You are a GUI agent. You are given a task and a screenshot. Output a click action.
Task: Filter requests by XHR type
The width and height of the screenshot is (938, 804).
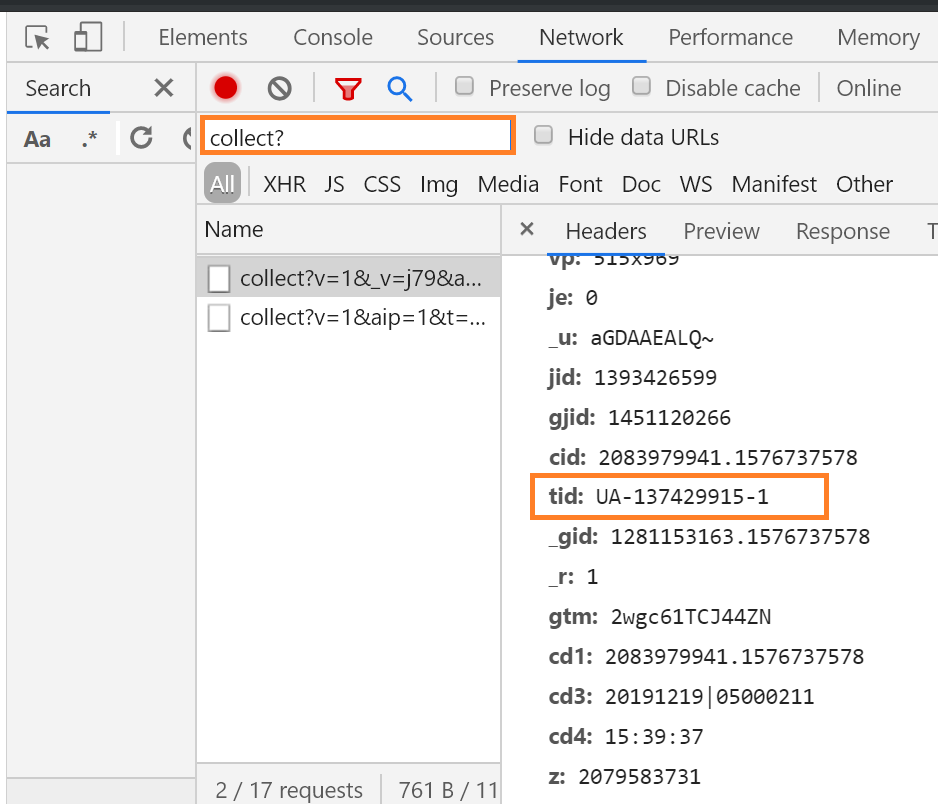pos(284,184)
